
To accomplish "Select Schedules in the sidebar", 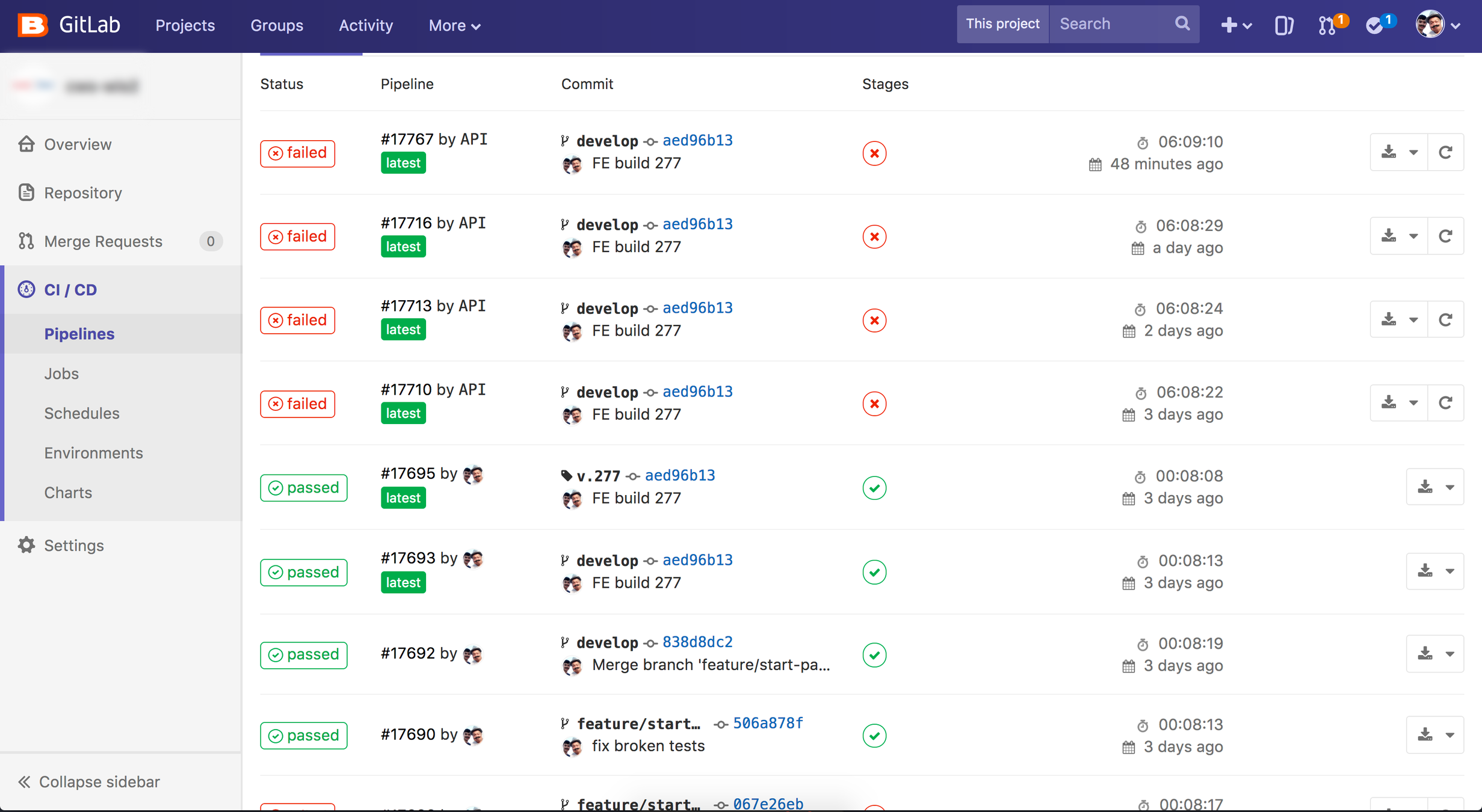I will [82, 413].
